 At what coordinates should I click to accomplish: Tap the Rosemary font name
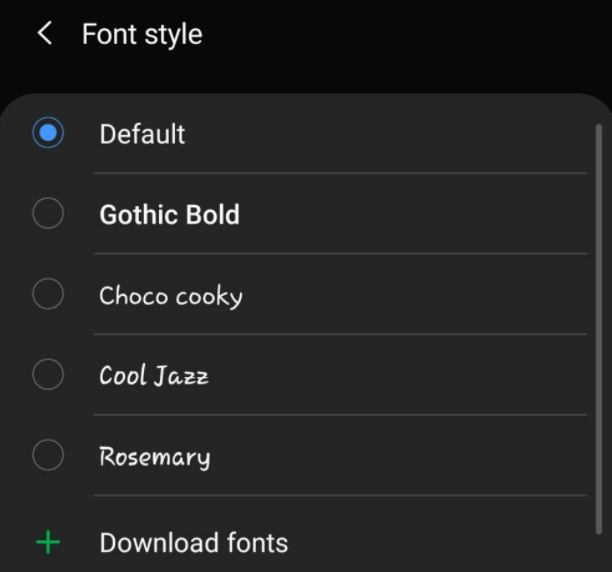click(154, 457)
